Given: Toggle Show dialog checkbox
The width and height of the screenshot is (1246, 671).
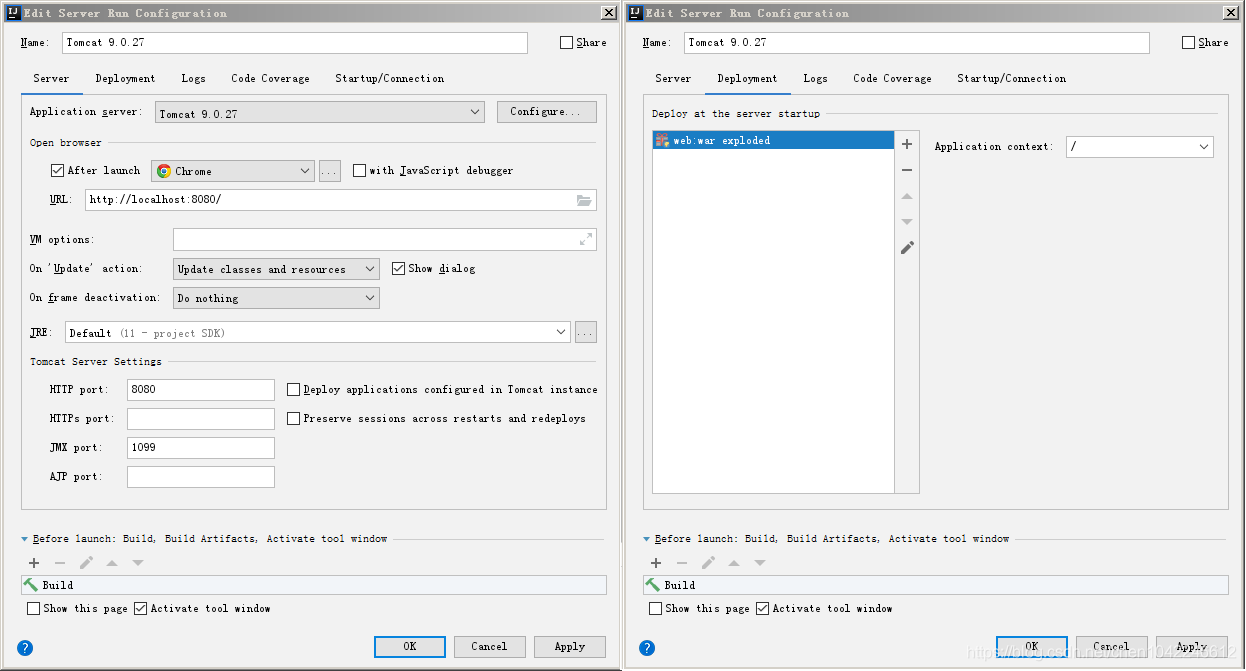Looking at the screenshot, I should [398, 269].
